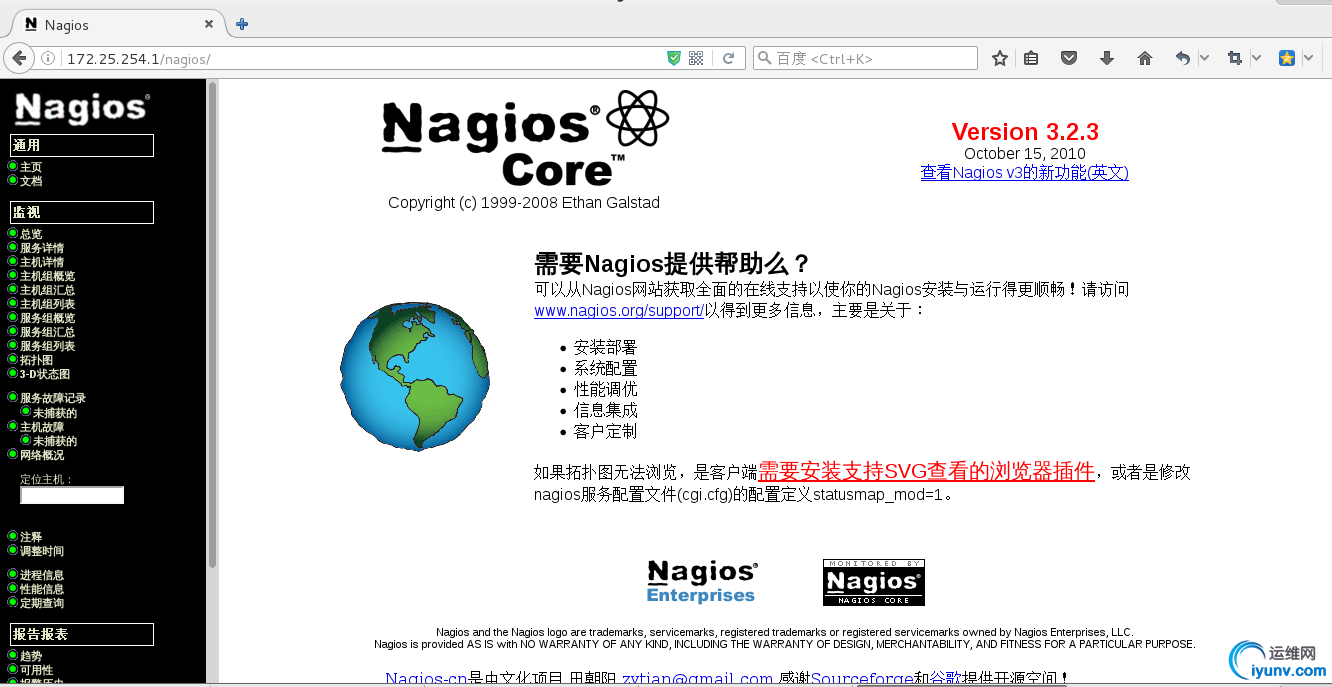
Task: Open 性能信息 in the sidebar
Action: coord(42,589)
